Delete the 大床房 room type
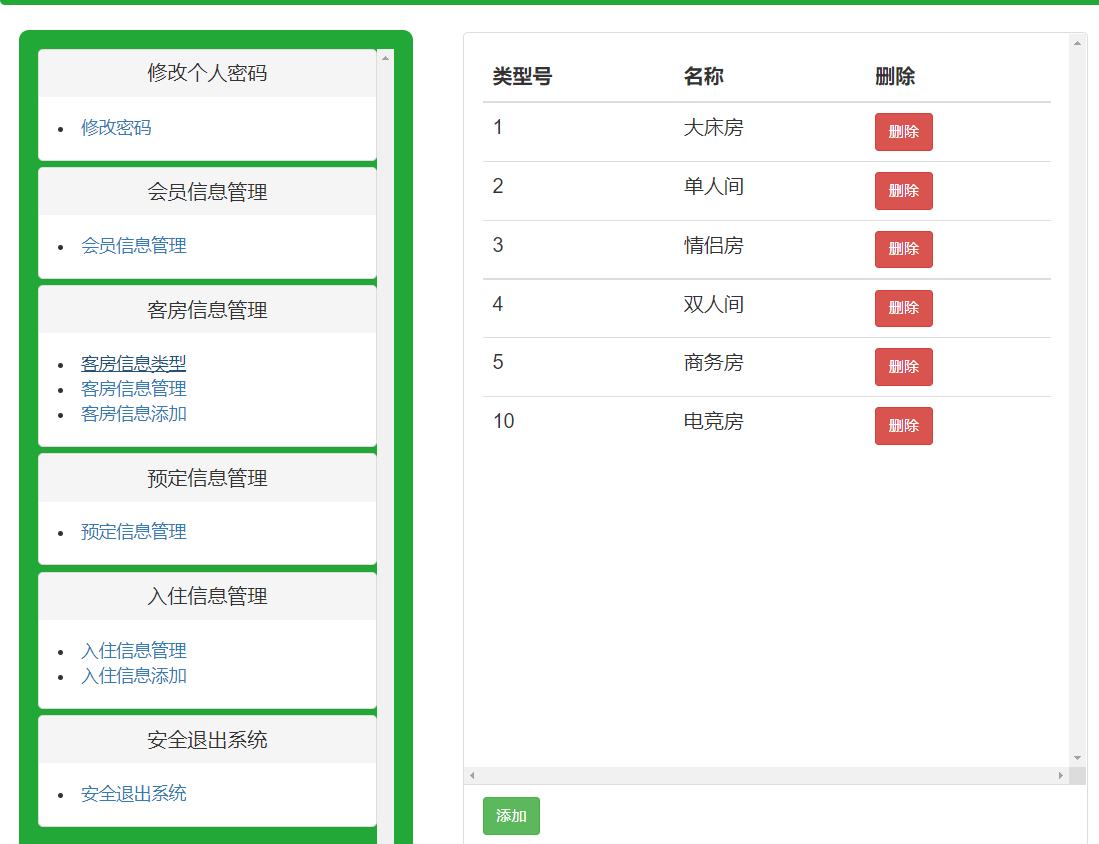The width and height of the screenshot is (1099, 844). pyautogui.click(x=903, y=131)
